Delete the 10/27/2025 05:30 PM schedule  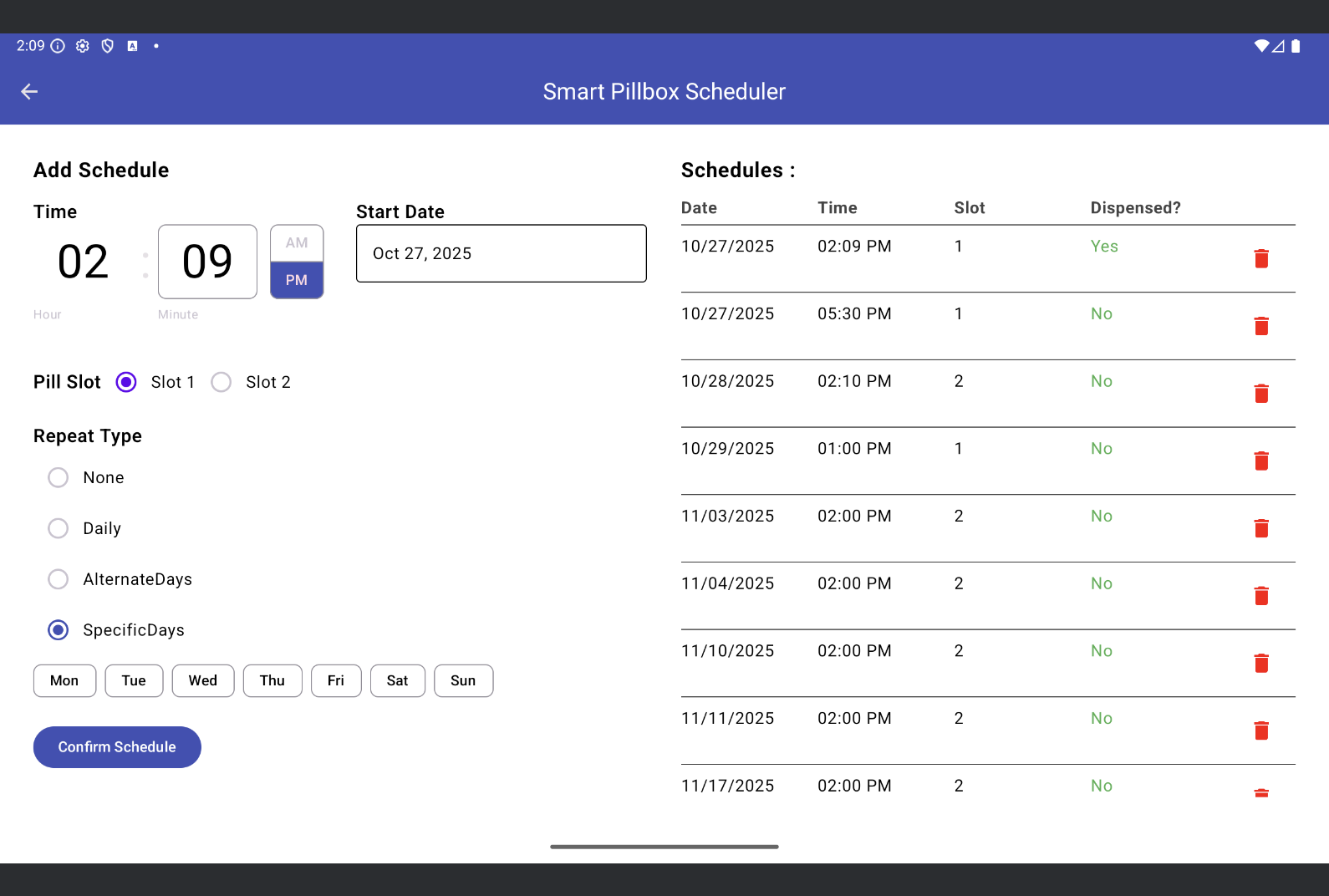1261,326
